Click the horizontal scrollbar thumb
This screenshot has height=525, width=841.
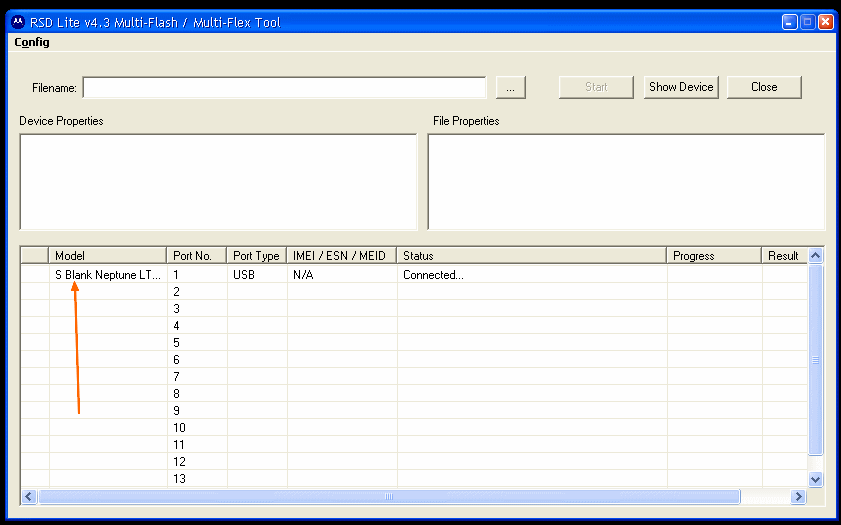pyautogui.click(x=389, y=497)
